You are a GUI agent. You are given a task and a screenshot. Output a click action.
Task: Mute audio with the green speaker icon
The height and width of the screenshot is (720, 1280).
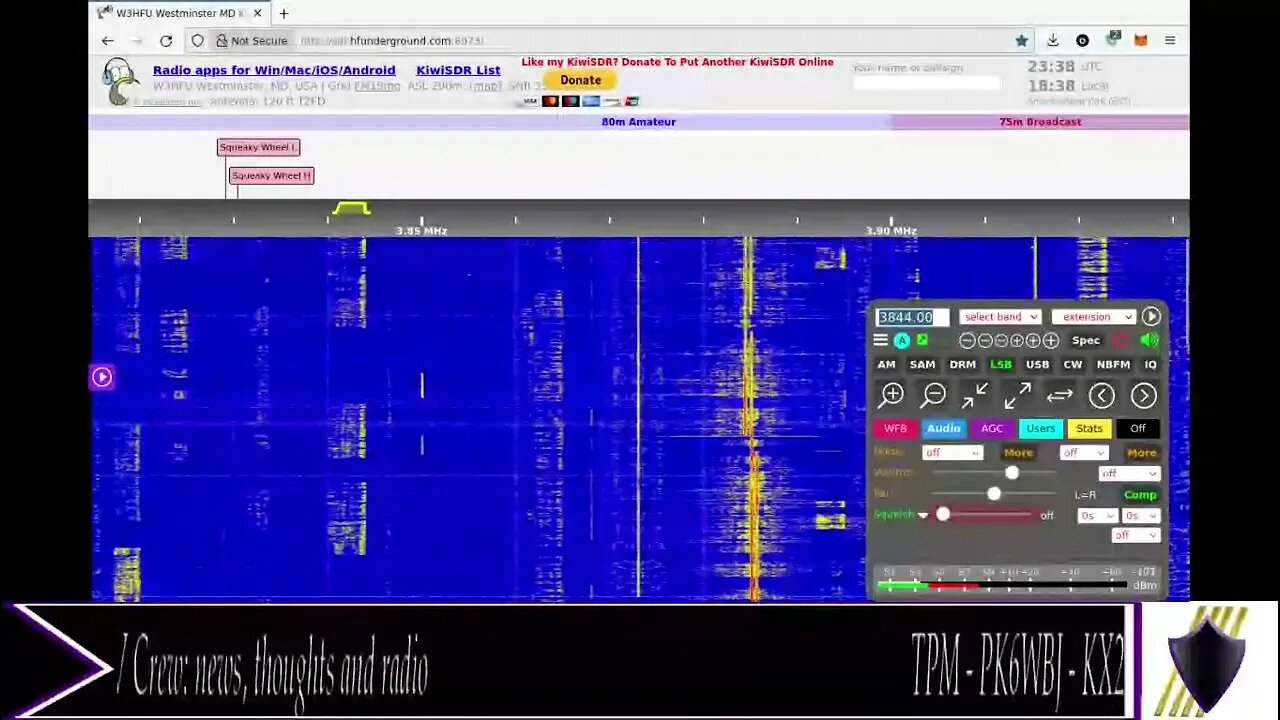[x=1149, y=340]
